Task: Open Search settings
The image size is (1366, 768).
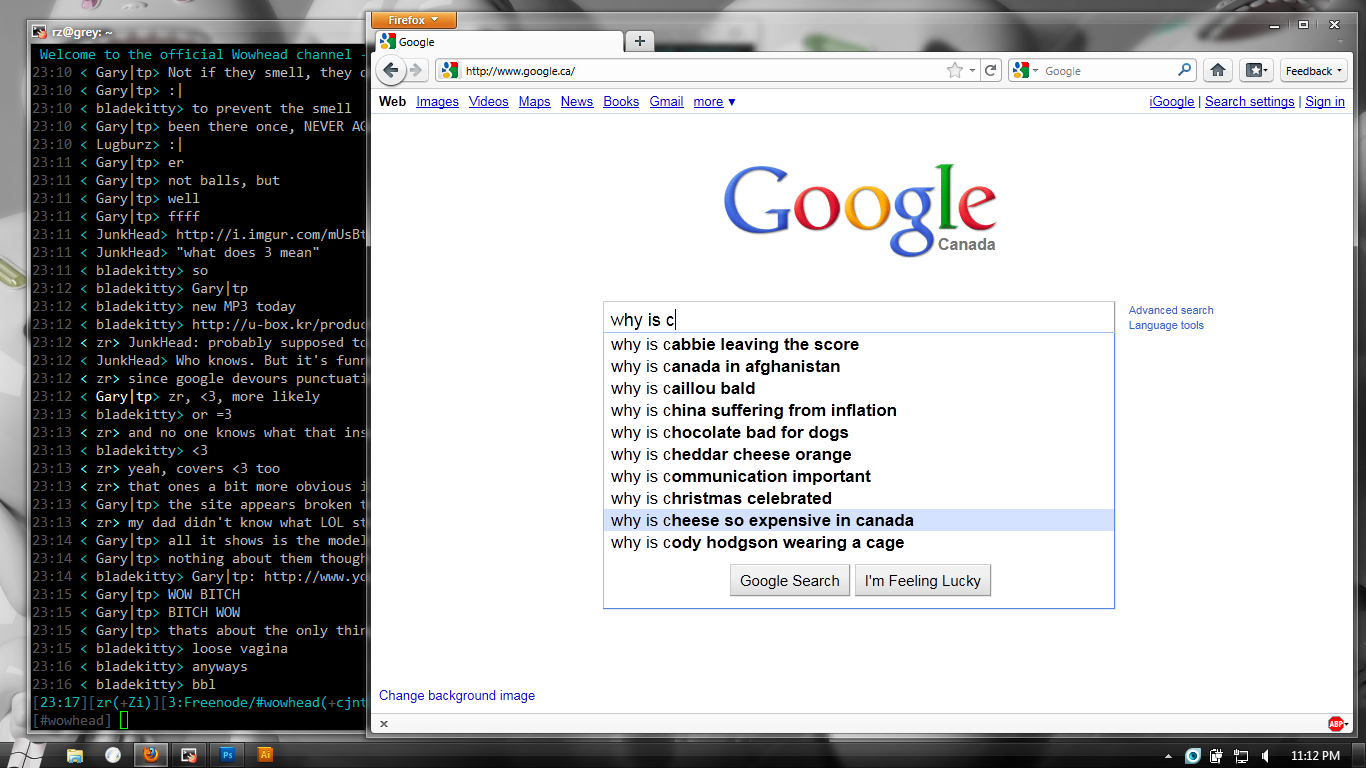Action: pos(1249,101)
